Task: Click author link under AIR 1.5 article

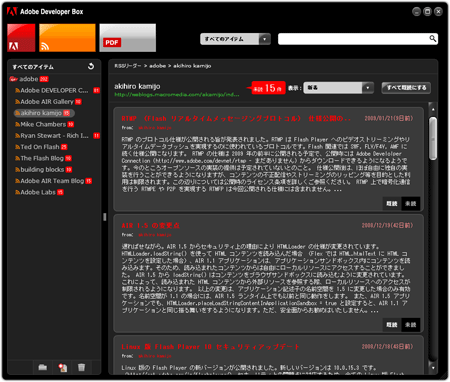Action: [x=155, y=235]
